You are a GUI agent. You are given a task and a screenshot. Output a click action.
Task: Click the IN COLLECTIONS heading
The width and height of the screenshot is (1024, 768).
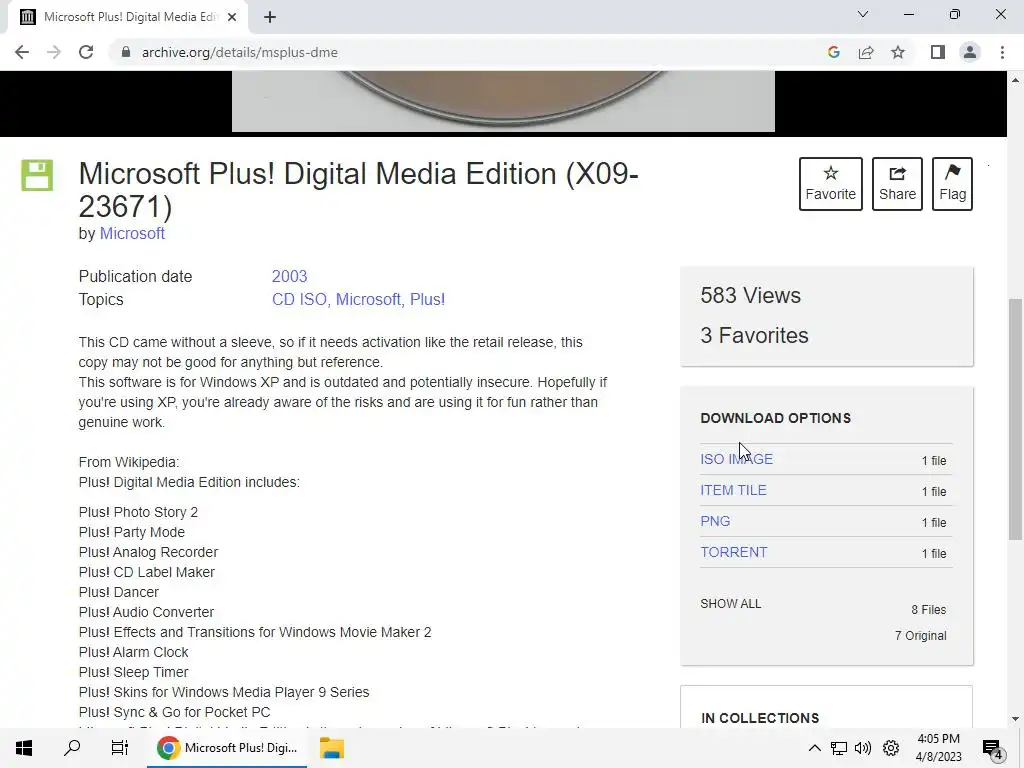tap(760, 718)
